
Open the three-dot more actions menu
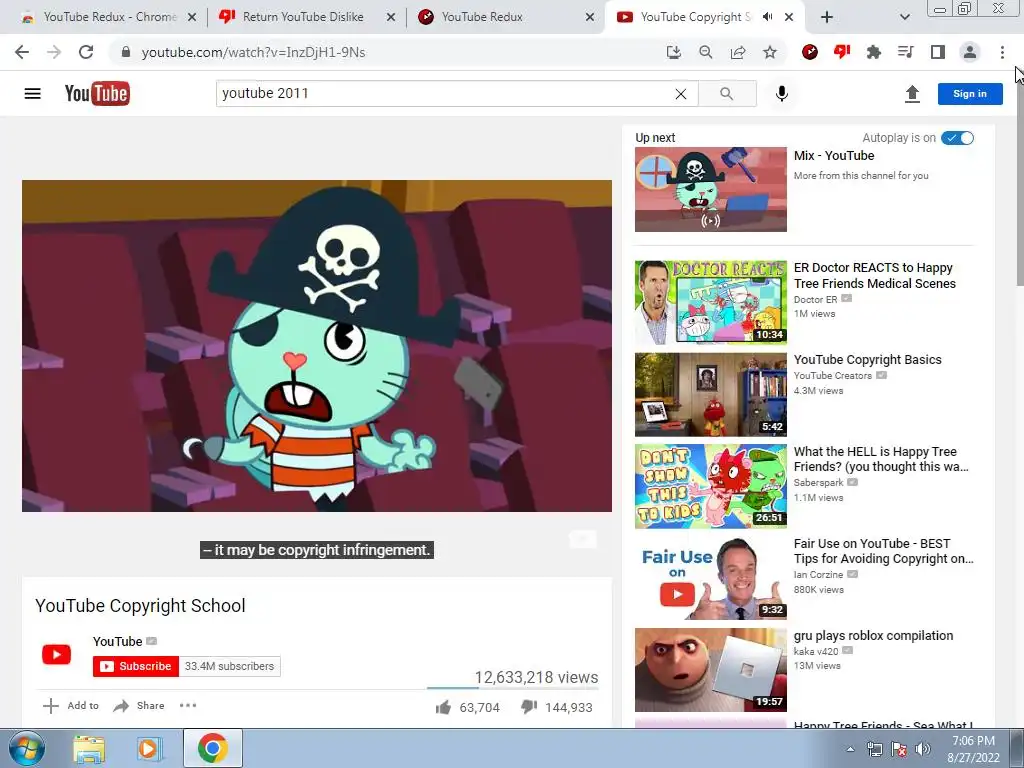coord(188,705)
